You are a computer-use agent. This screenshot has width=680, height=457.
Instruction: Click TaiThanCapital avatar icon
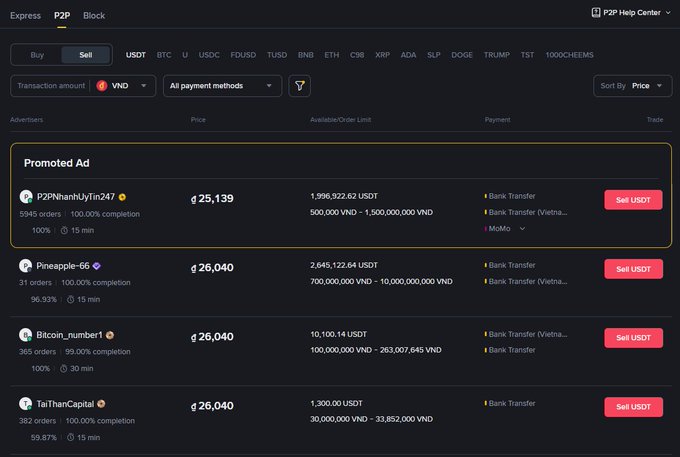click(x=26, y=404)
